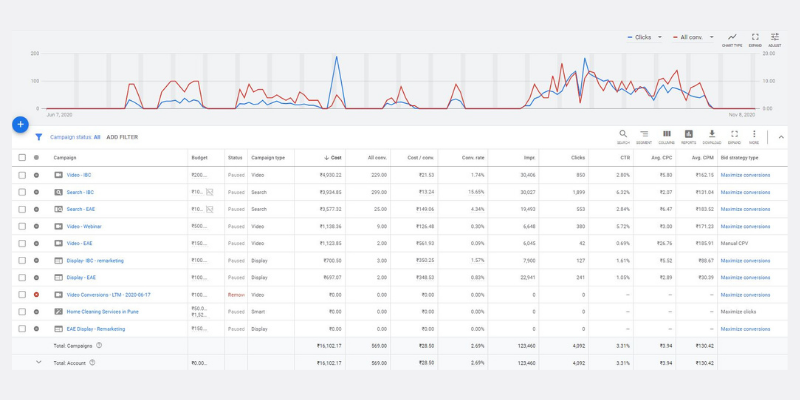Open the More options three-dot menu

754,135
